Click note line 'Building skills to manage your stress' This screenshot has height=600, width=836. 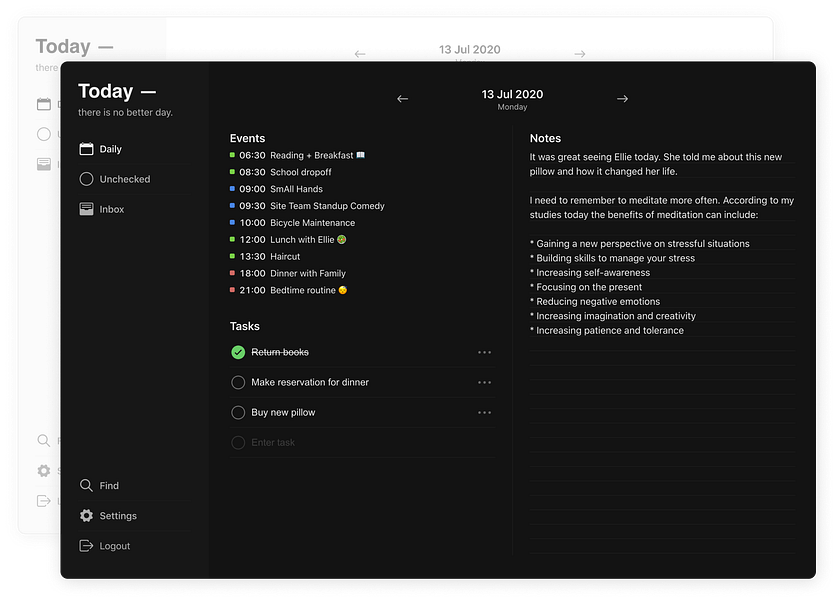[x=613, y=258]
